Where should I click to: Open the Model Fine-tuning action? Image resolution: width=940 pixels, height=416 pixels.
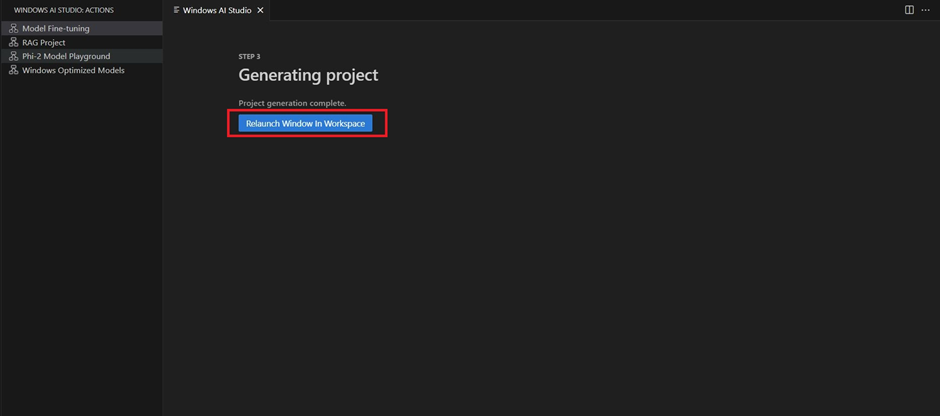coord(56,28)
